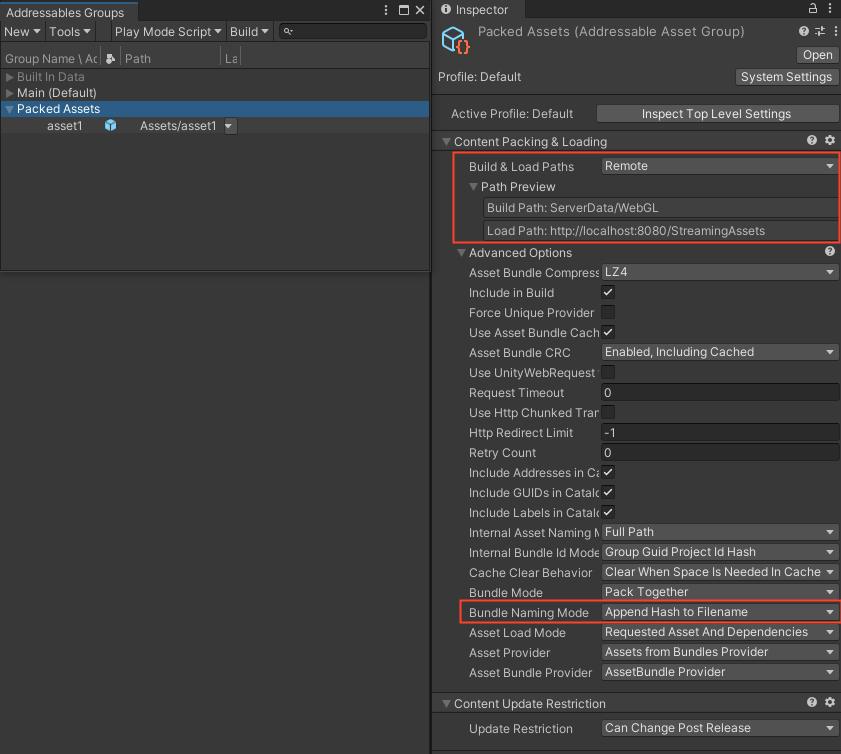Click the asset1 cube icon
Screen dimensions: 841x754
110,125
